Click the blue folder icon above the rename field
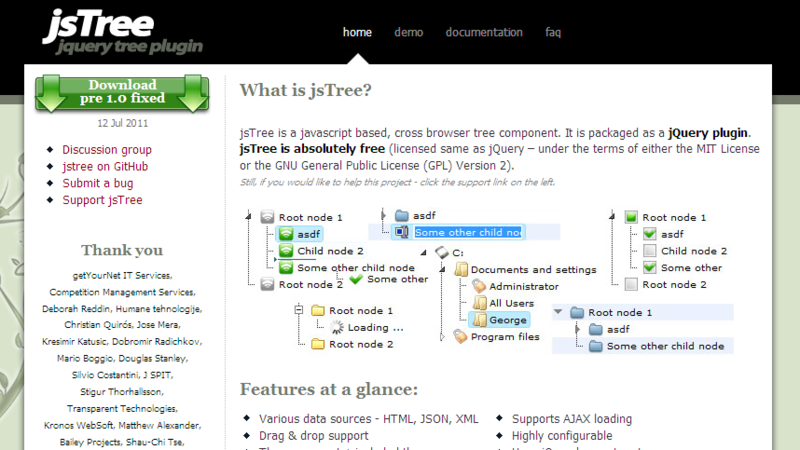 pos(402,215)
